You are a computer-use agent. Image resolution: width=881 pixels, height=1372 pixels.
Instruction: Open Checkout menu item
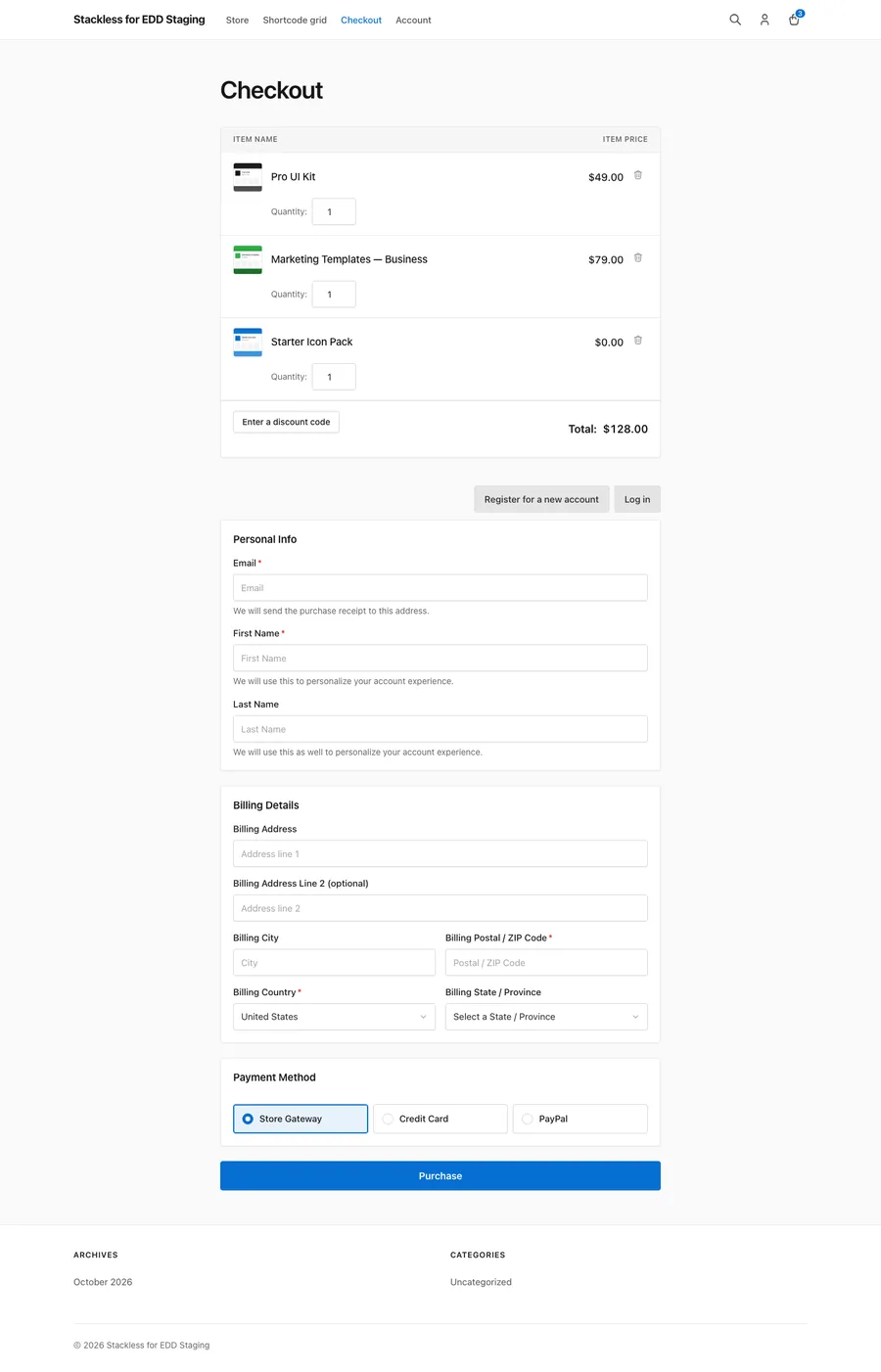pos(361,20)
